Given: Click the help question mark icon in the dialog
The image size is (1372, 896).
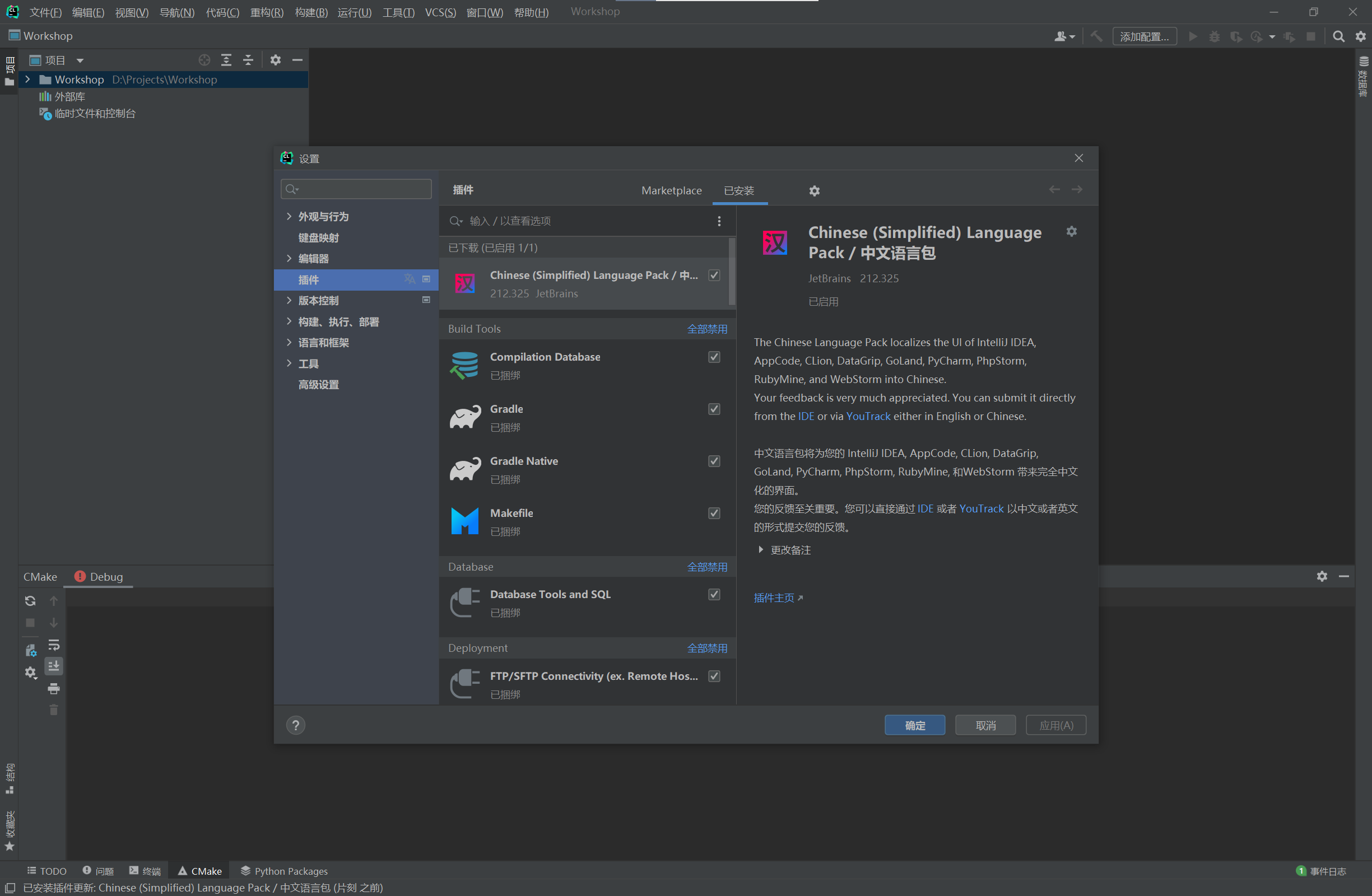Looking at the screenshot, I should [296, 725].
